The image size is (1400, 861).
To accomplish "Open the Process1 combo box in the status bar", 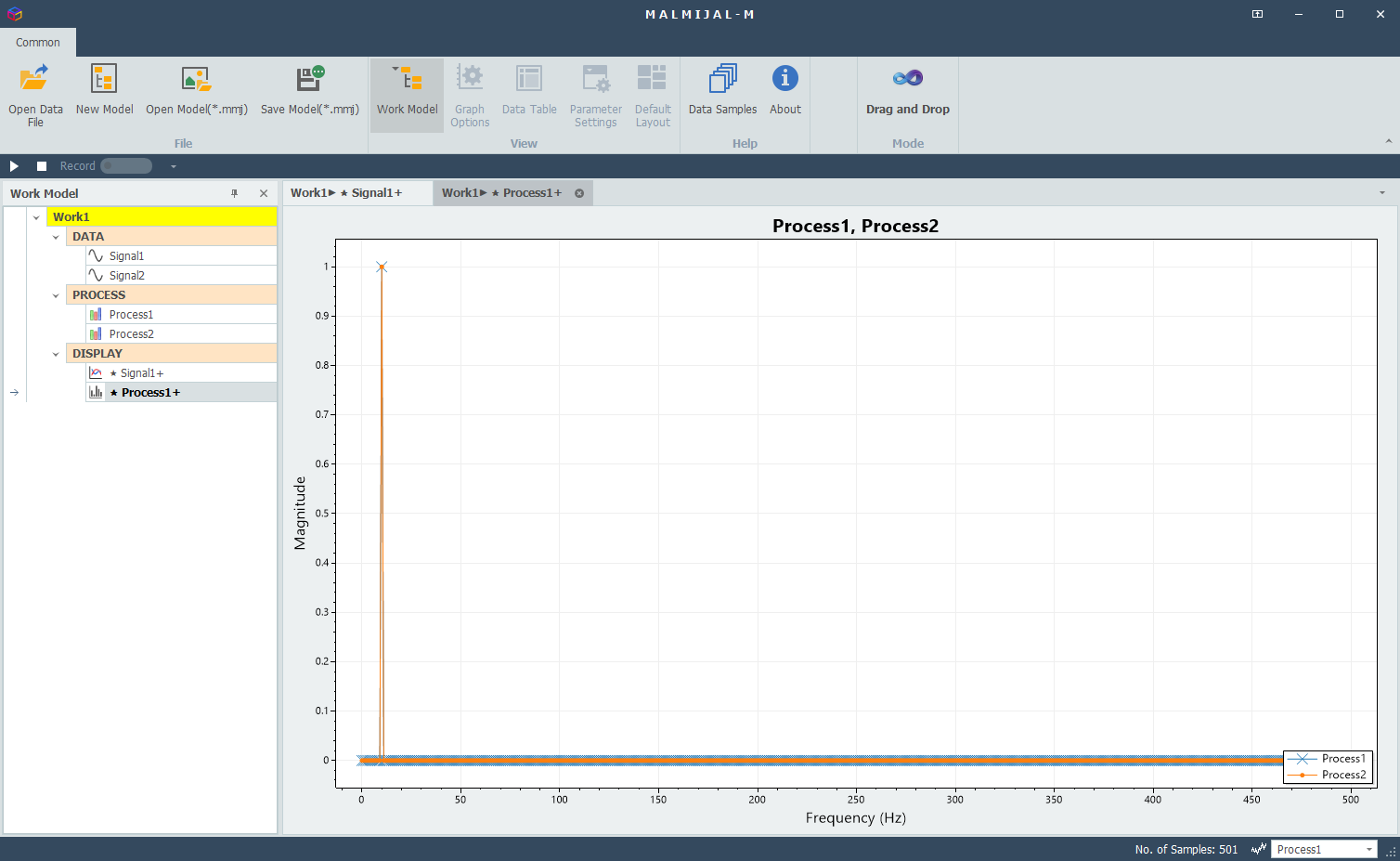I will pos(1324,850).
